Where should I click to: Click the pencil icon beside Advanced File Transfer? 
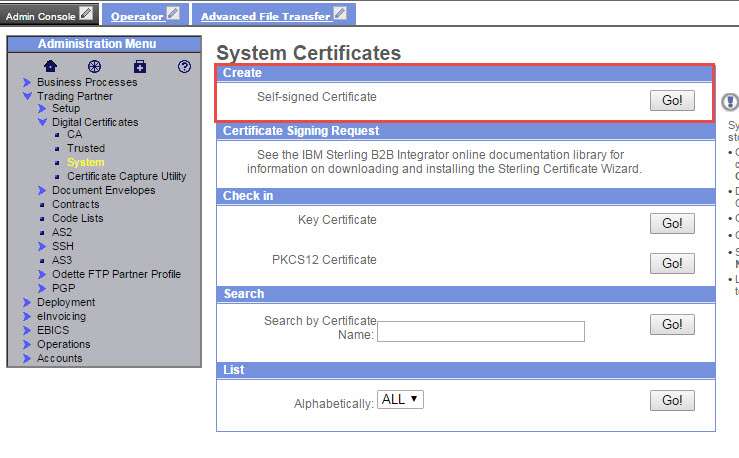340,14
